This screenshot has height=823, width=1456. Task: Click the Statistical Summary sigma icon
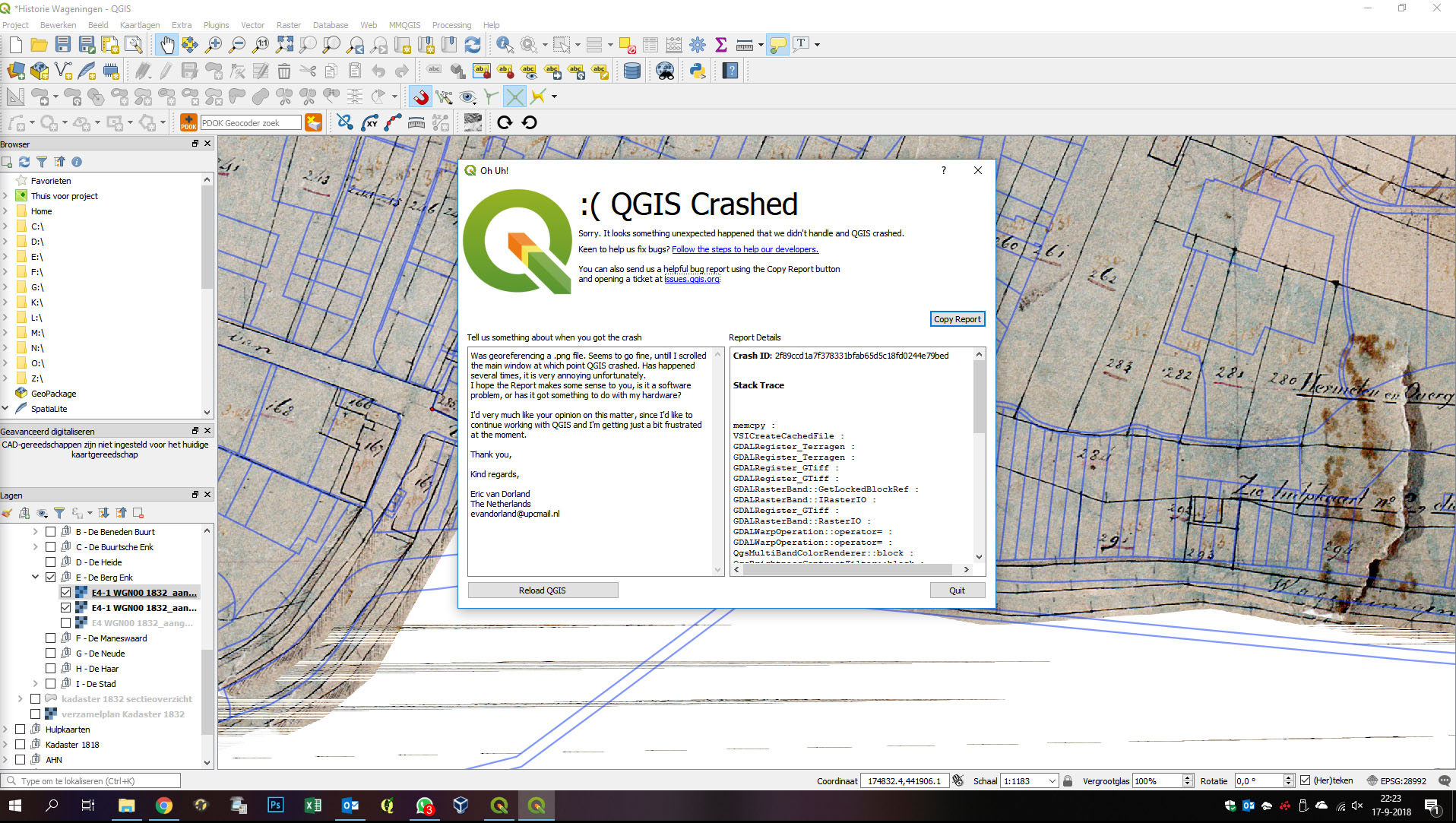(x=721, y=45)
